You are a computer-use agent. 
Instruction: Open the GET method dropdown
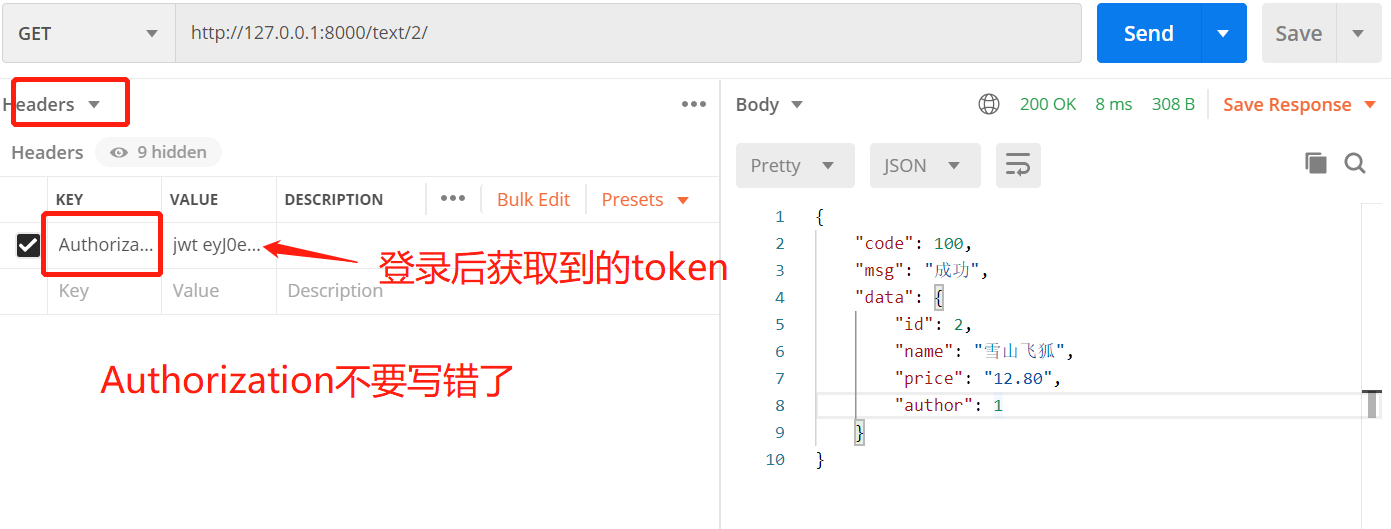click(x=88, y=33)
